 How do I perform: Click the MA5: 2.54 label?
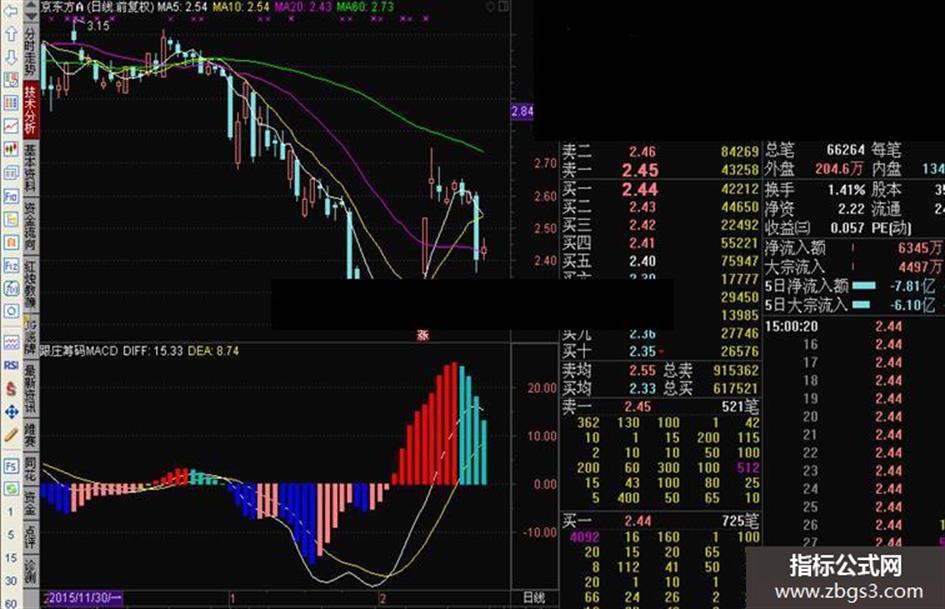(182, 7)
